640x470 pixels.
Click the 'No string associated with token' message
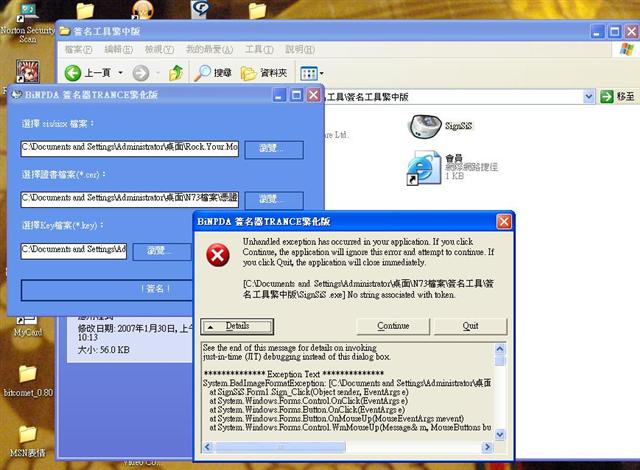(401, 295)
